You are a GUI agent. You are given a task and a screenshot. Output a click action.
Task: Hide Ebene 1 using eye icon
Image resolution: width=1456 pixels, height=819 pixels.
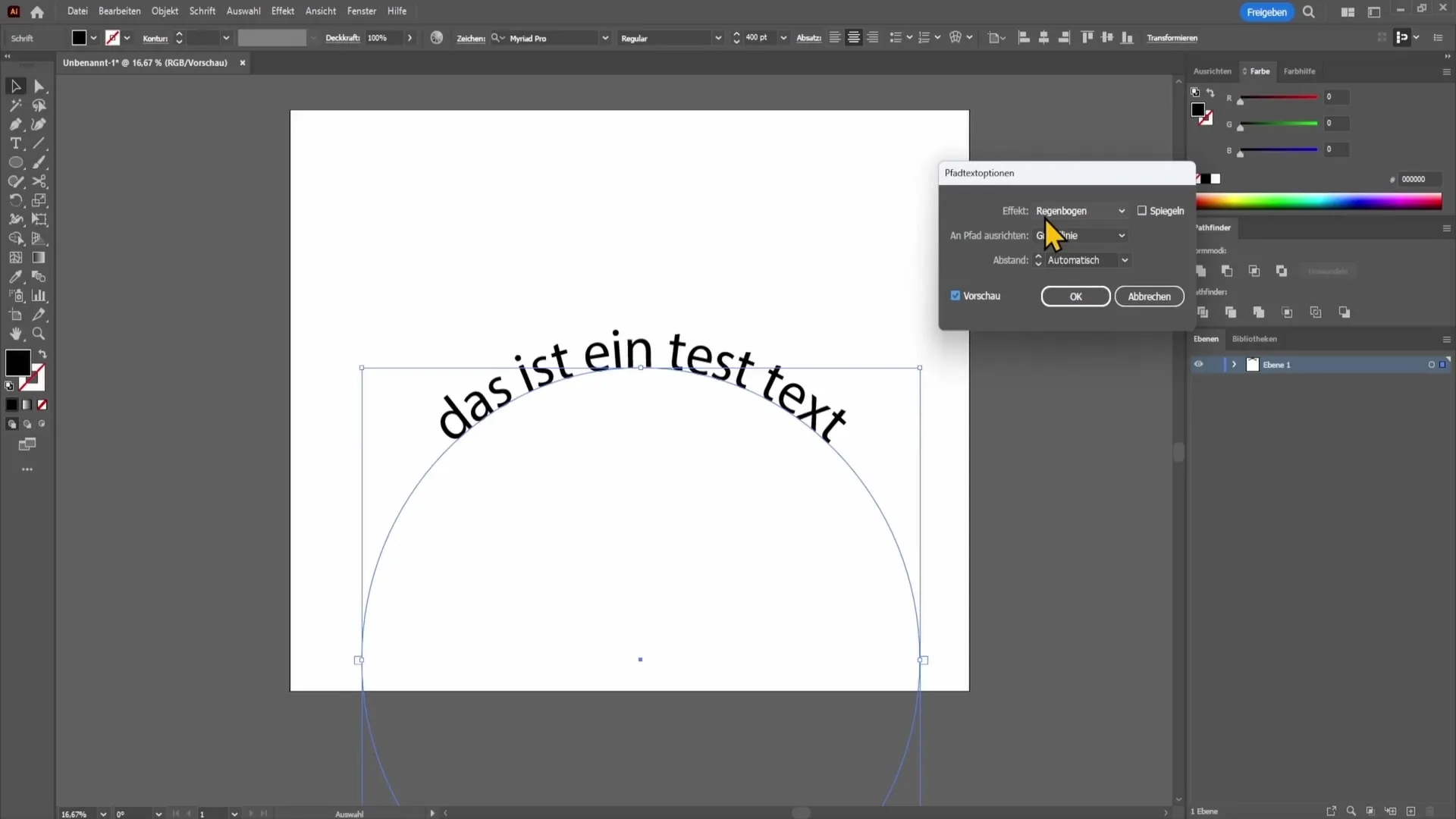click(x=1199, y=365)
